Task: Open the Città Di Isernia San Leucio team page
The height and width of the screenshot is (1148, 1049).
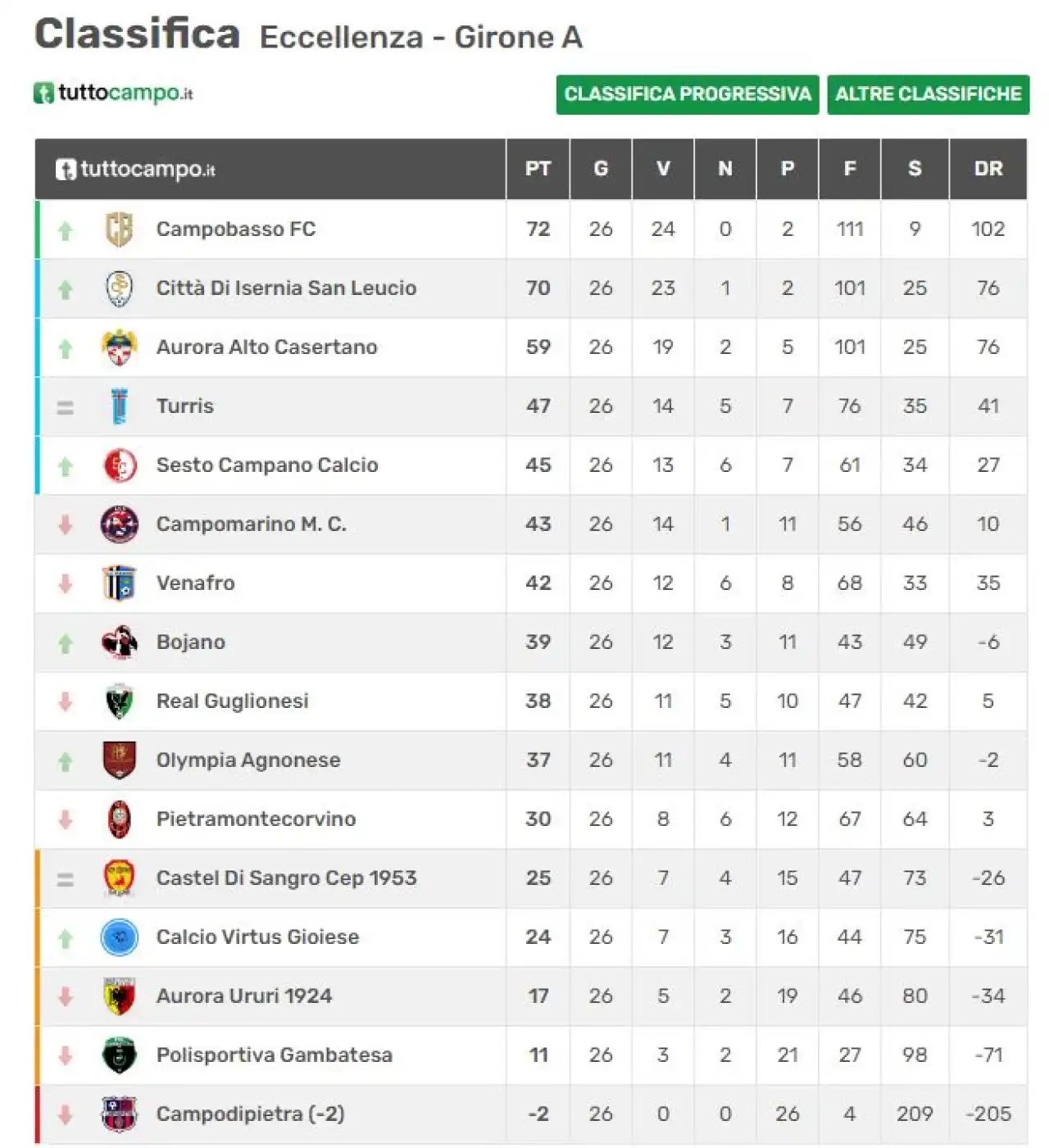Action: click(x=286, y=288)
